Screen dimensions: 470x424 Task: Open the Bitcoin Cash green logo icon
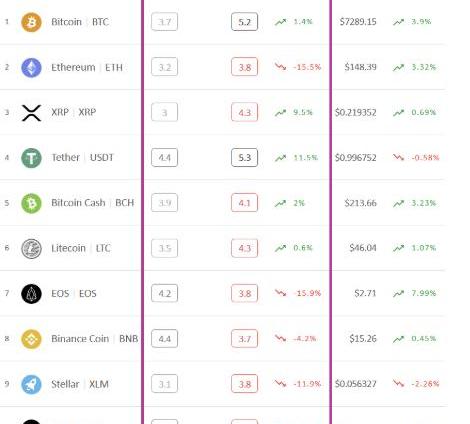(x=31, y=203)
